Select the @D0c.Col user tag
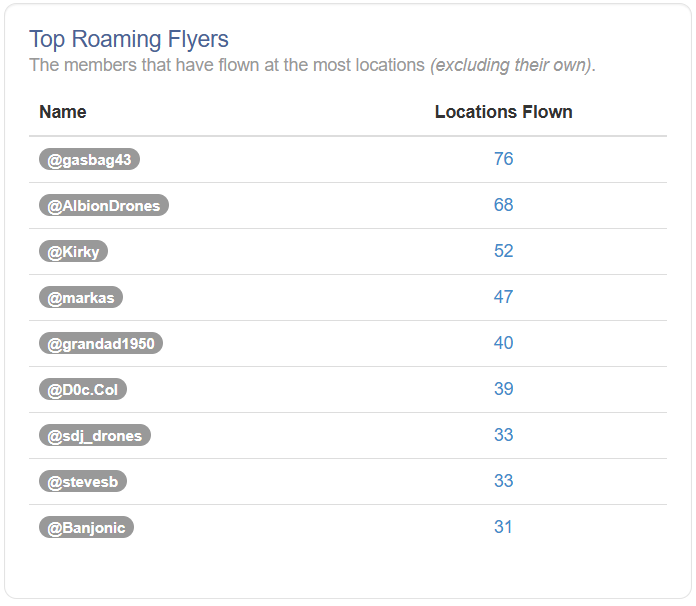This screenshot has width=696, height=606. pyautogui.click(x=83, y=389)
